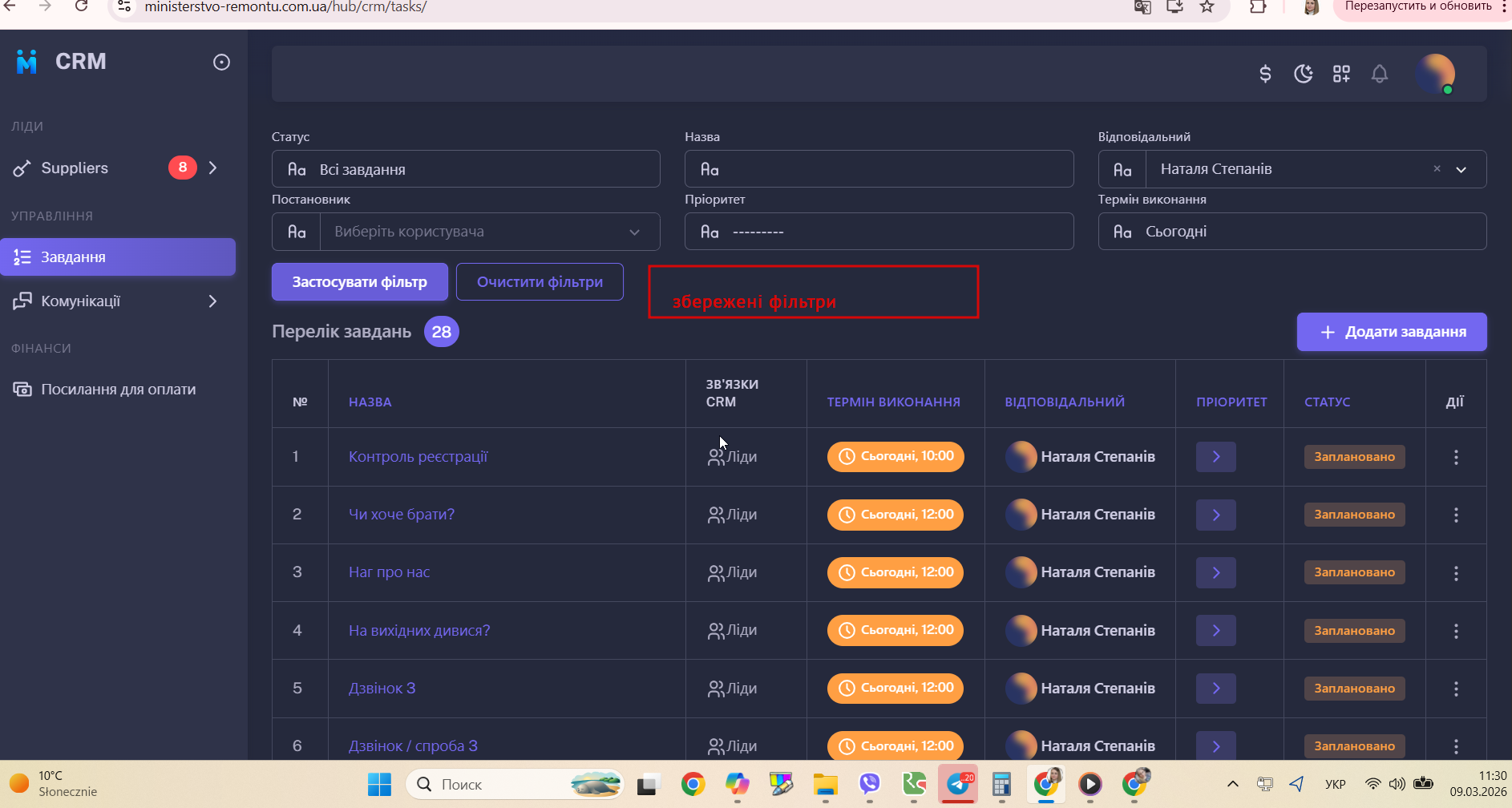Click Заплановано status for Контроль реєстрації
This screenshot has width=1512, height=808.
1355,457
